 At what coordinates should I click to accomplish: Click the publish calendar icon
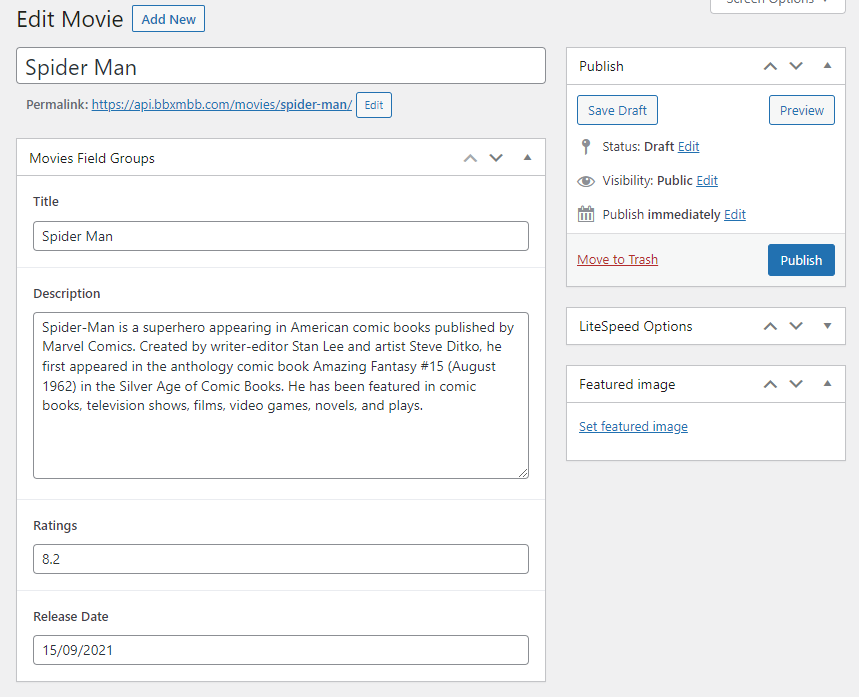pos(586,214)
